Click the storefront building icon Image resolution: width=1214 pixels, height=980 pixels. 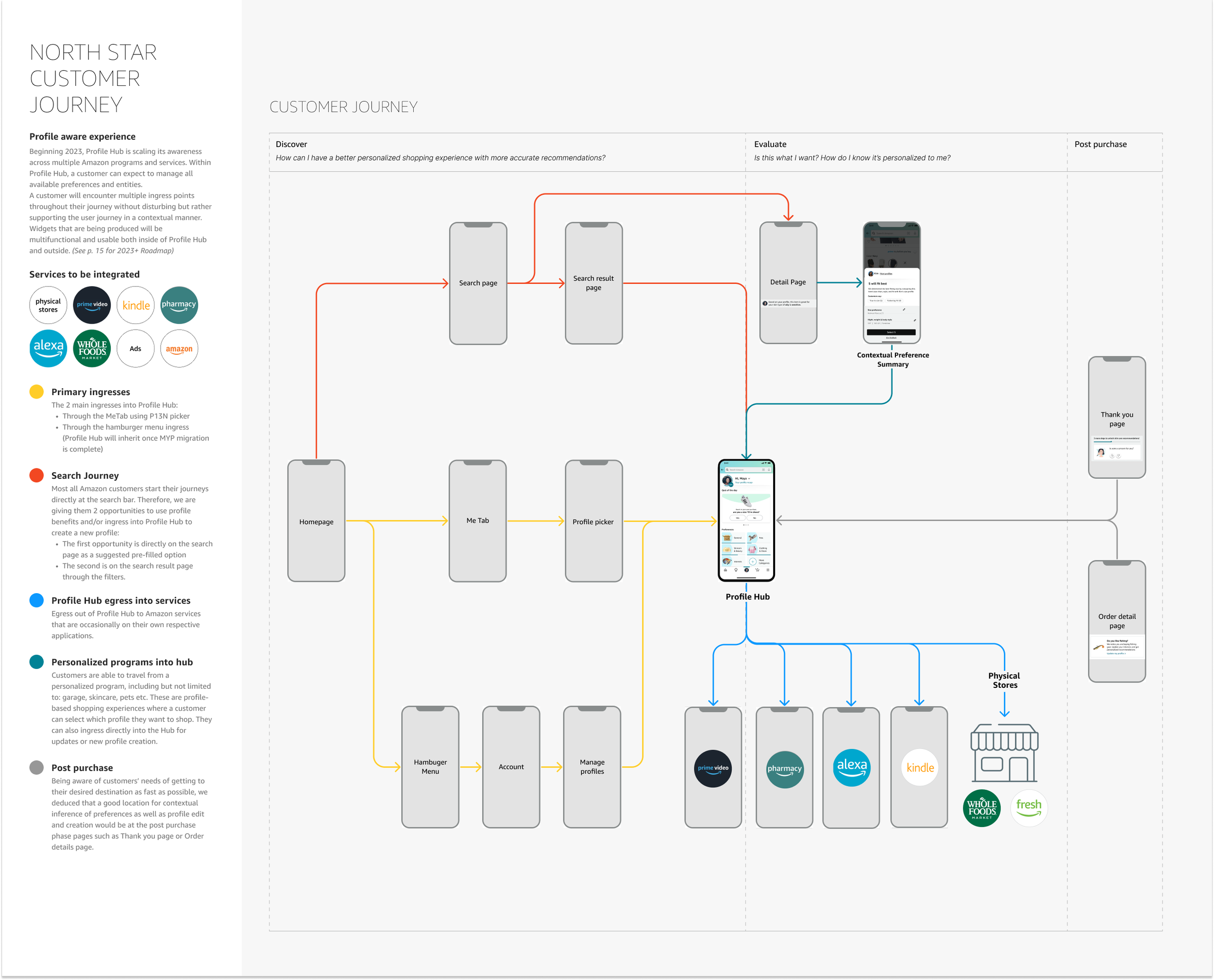[x=1004, y=752]
